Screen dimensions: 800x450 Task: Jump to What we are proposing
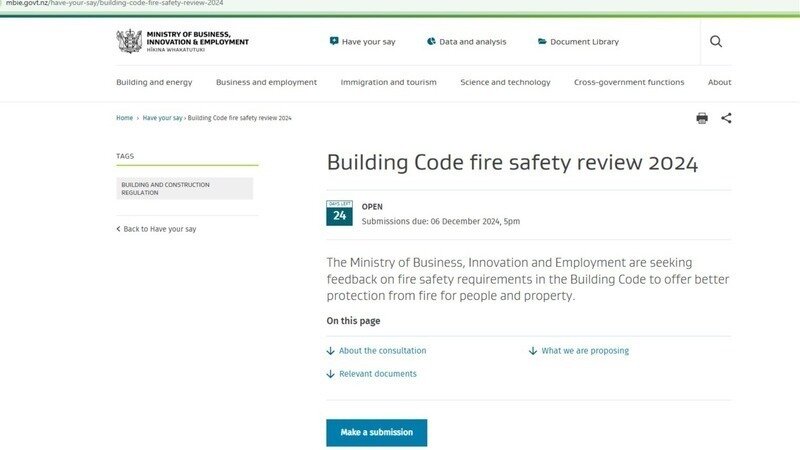coord(585,351)
